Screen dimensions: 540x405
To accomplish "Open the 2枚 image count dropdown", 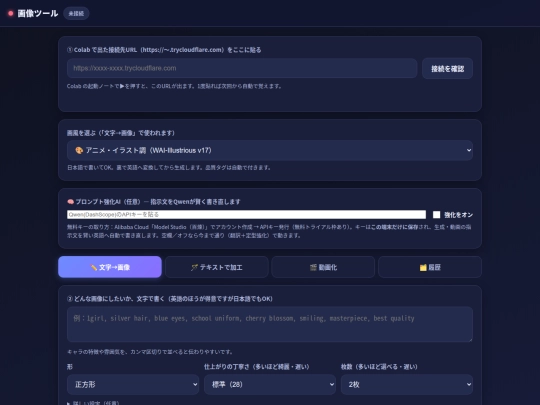I will [x=407, y=384].
